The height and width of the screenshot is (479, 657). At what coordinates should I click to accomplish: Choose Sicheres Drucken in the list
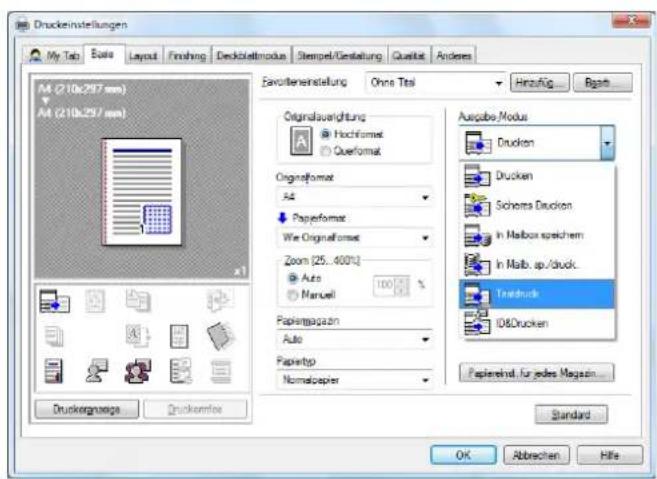(537, 205)
